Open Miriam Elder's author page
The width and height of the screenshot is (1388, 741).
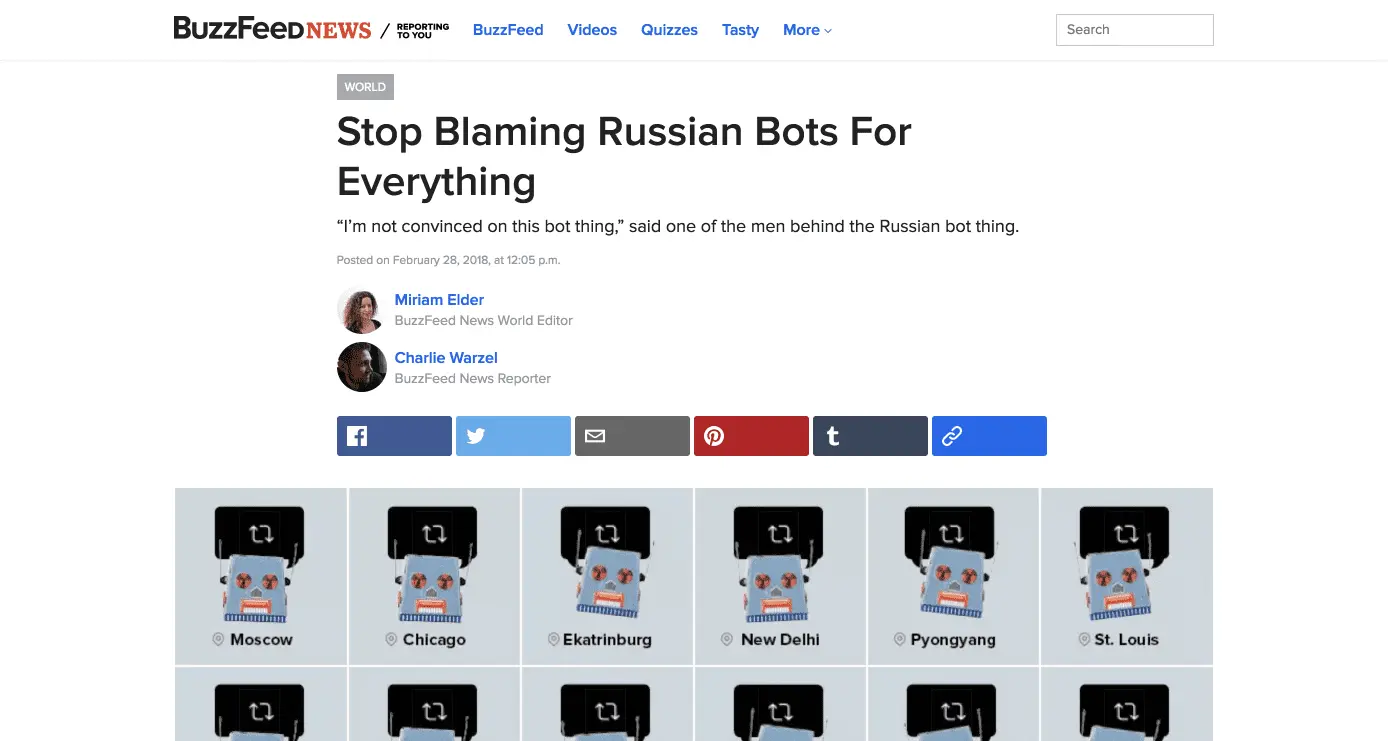click(x=439, y=299)
